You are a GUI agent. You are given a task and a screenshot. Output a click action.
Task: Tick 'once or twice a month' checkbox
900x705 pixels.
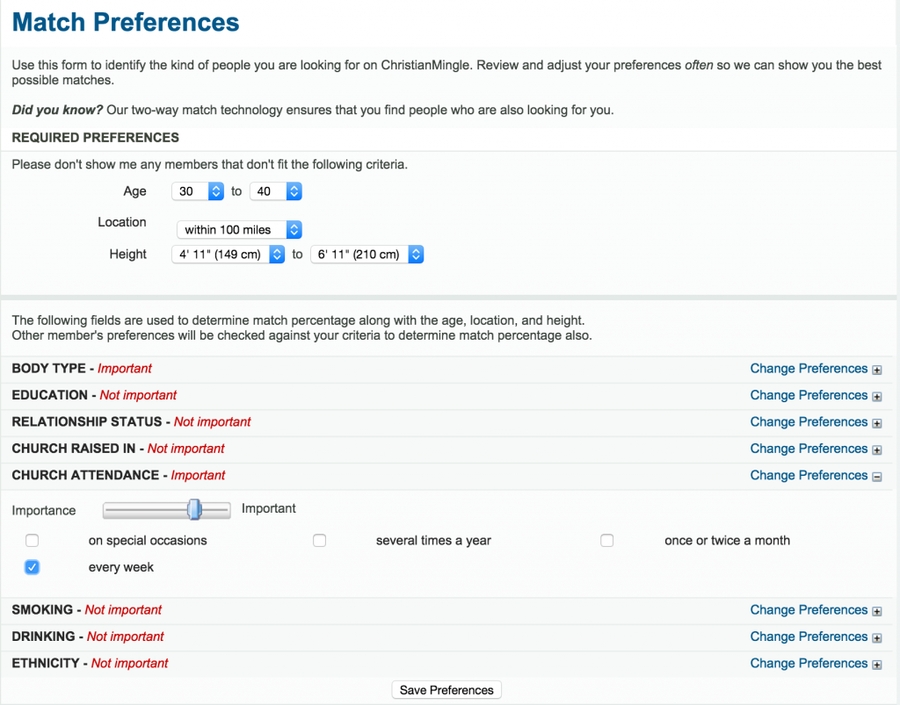pos(607,541)
